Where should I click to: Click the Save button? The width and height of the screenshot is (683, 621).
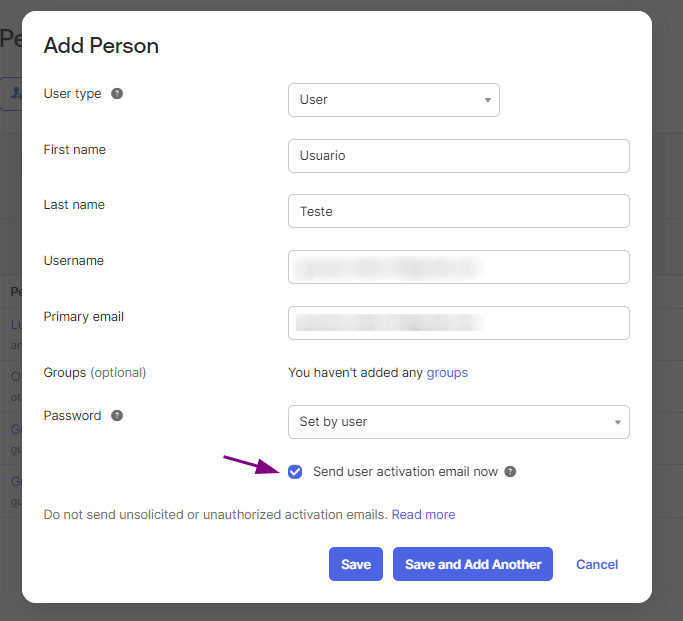point(356,564)
